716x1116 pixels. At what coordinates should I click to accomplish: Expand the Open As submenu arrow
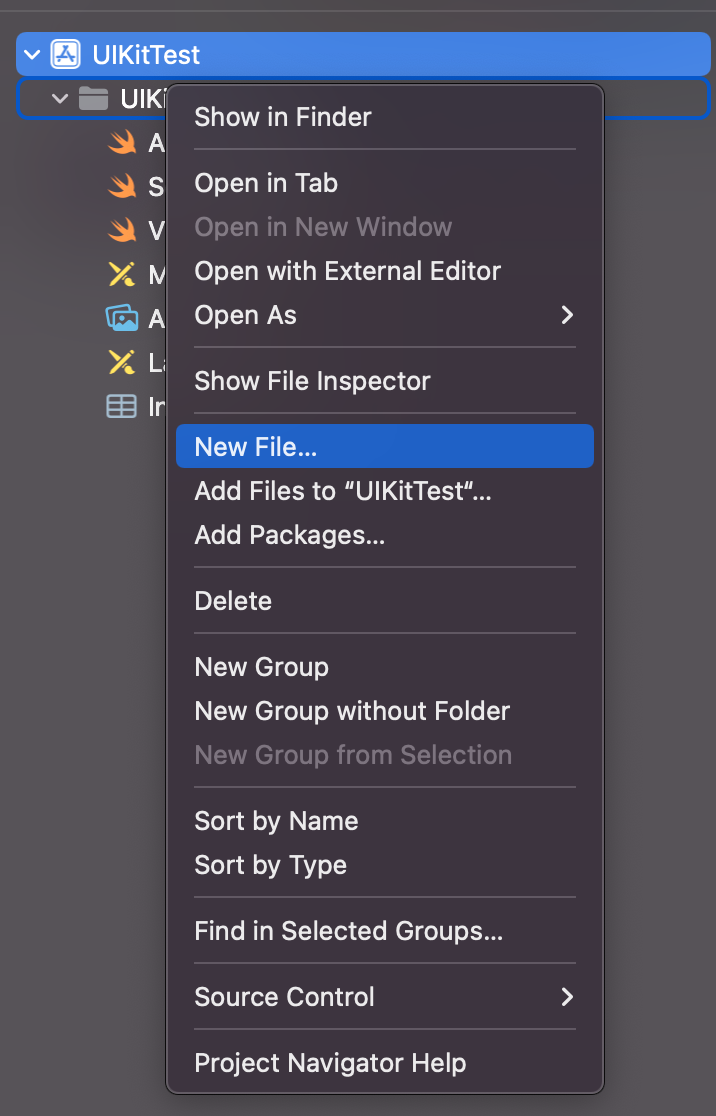[x=567, y=315]
